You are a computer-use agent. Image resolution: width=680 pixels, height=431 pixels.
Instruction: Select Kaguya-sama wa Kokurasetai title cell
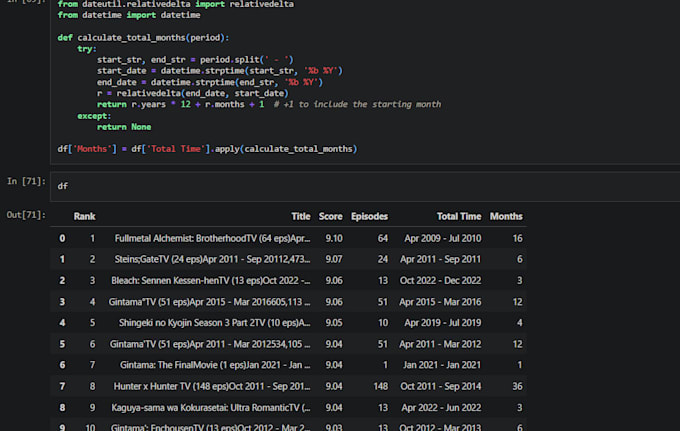click(211, 408)
